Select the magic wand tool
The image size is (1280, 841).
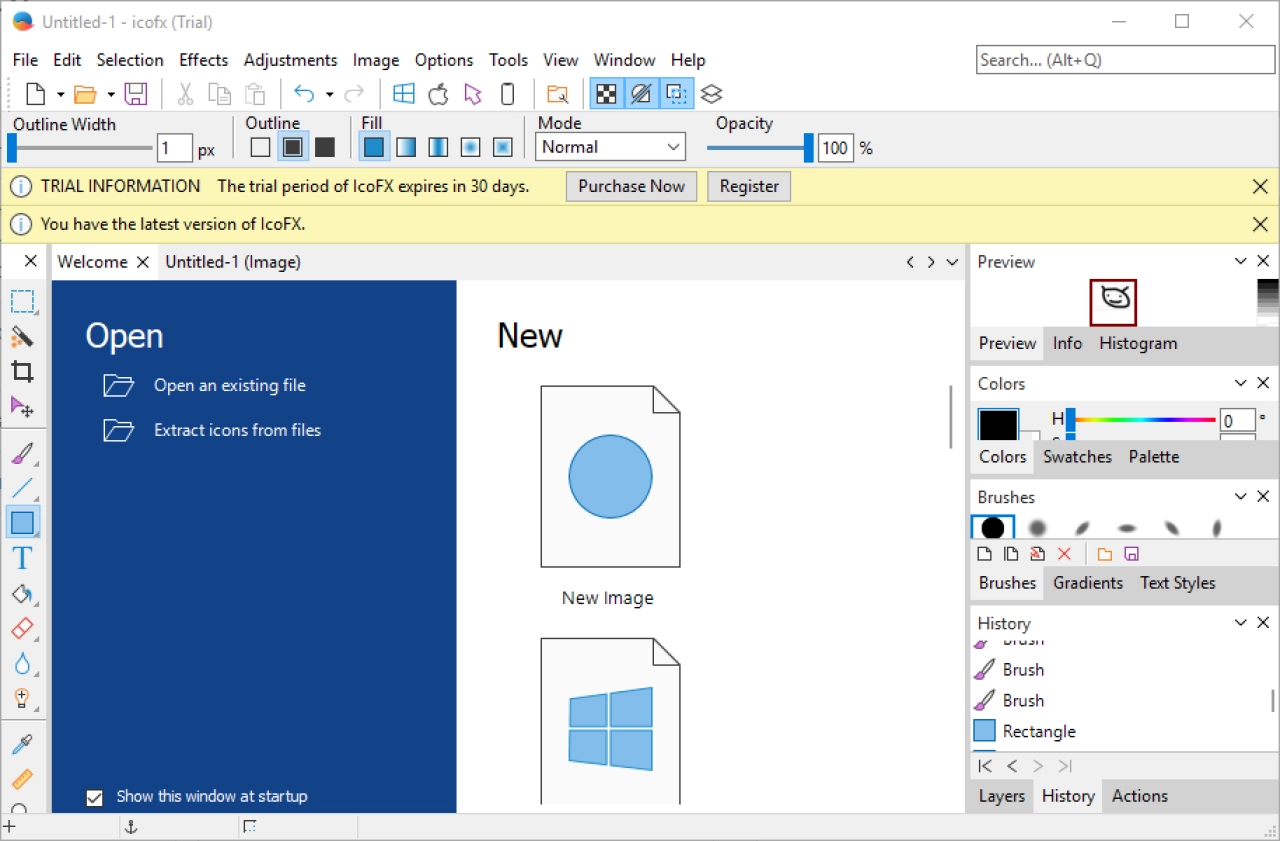(x=22, y=337)
